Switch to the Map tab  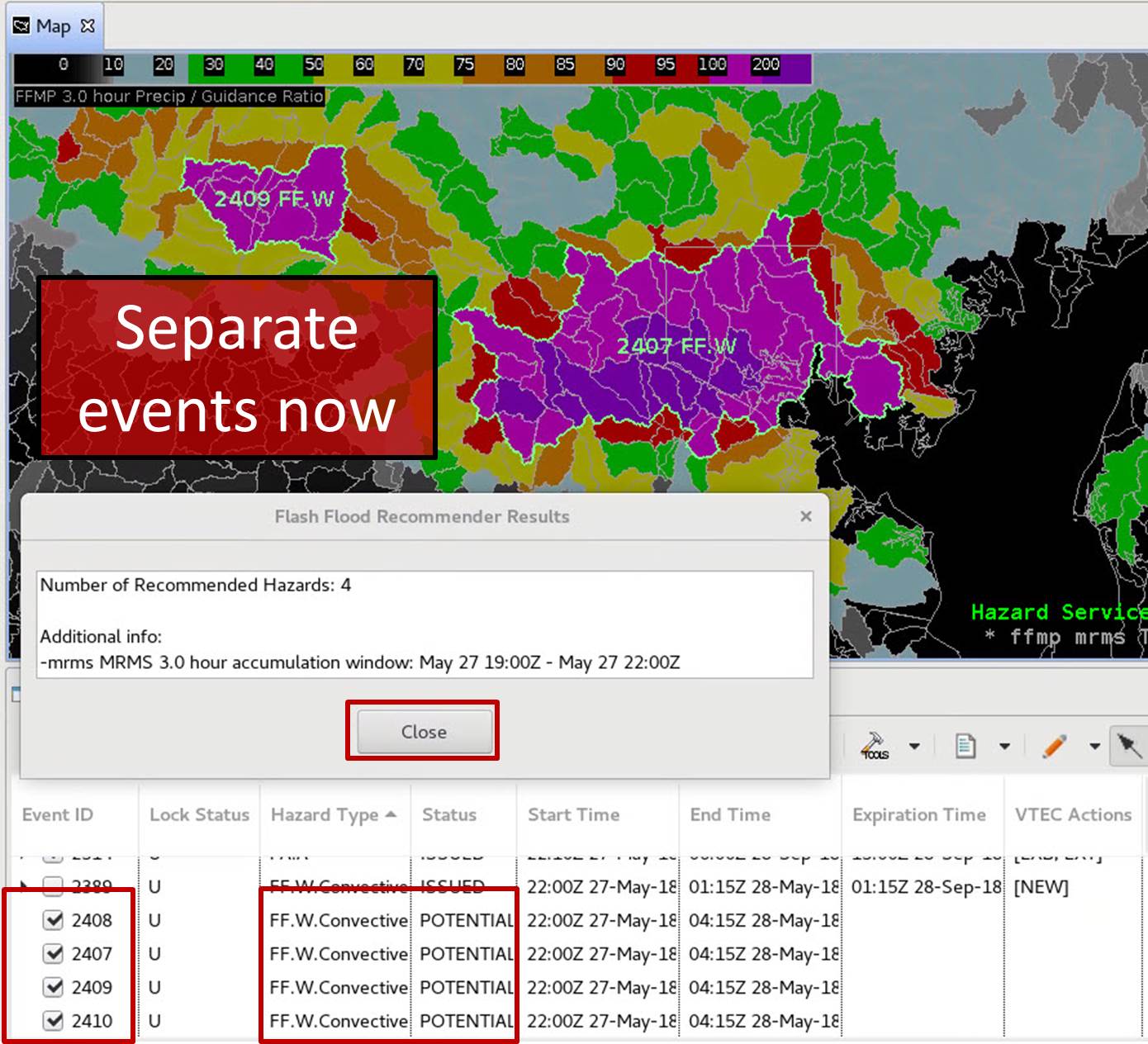point(54,26)
